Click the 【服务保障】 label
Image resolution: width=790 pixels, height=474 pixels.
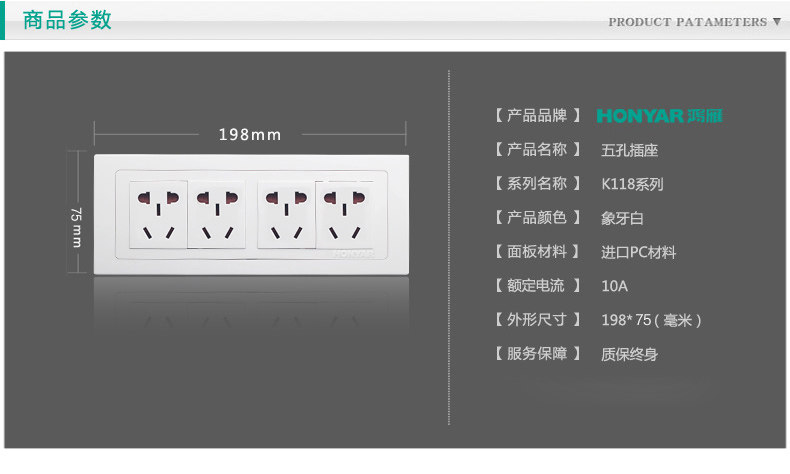537,354
